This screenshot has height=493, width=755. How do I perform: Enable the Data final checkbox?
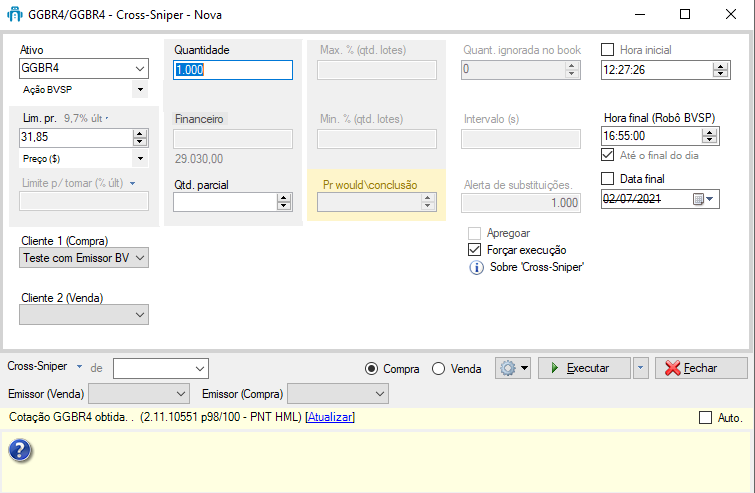pyautogui.click(x=608, y=178)
